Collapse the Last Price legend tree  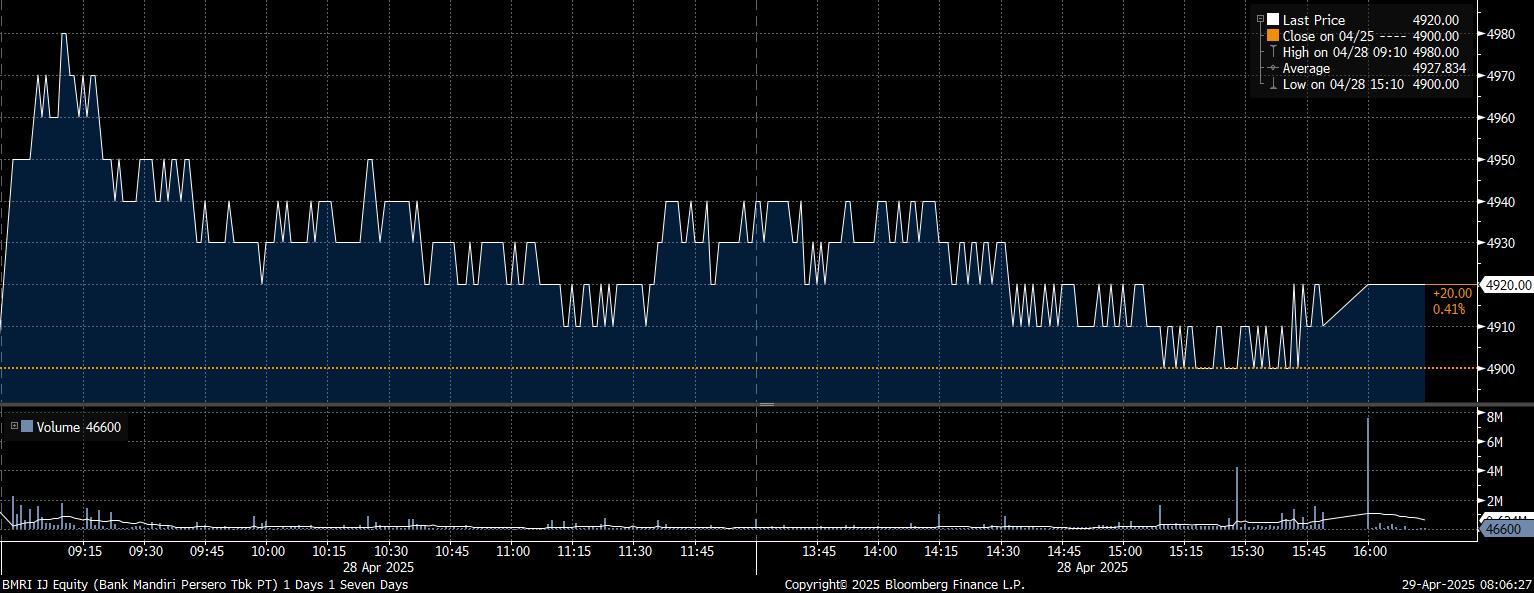(1260, 20)
